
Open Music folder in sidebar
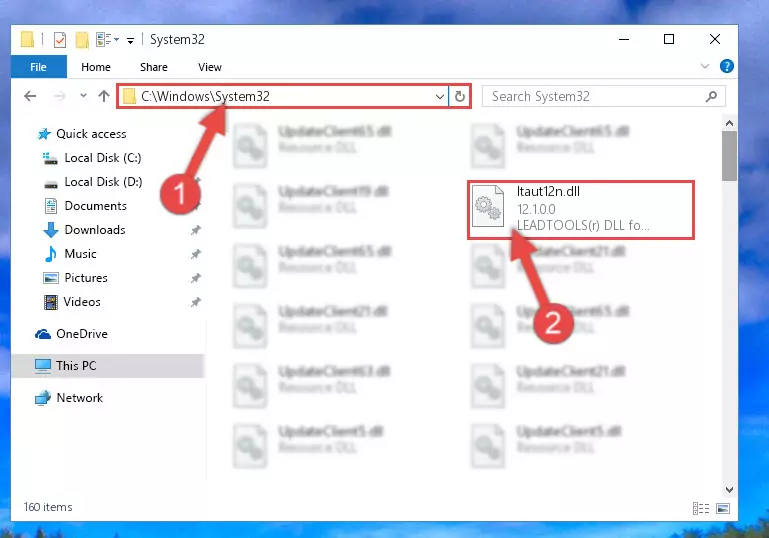click(80, 254)
